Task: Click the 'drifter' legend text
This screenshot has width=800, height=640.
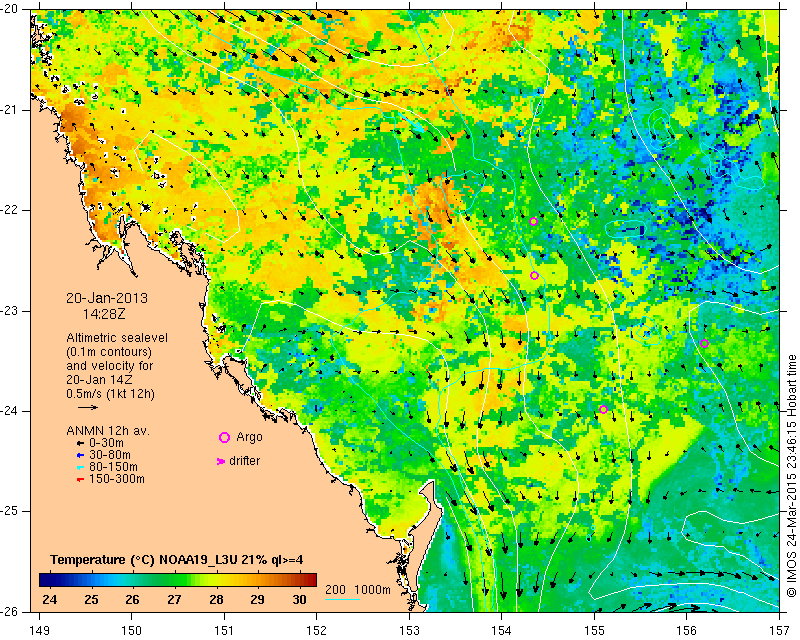Action: pos(244,461)
